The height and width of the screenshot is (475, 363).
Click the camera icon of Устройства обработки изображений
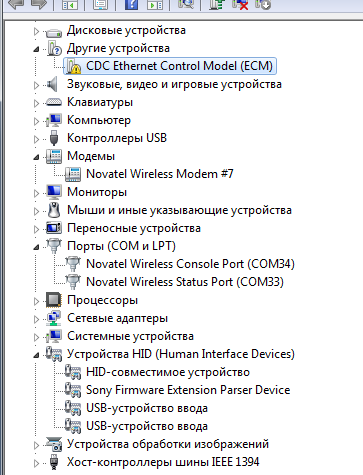pyautogui.click(x=54, y=444)
